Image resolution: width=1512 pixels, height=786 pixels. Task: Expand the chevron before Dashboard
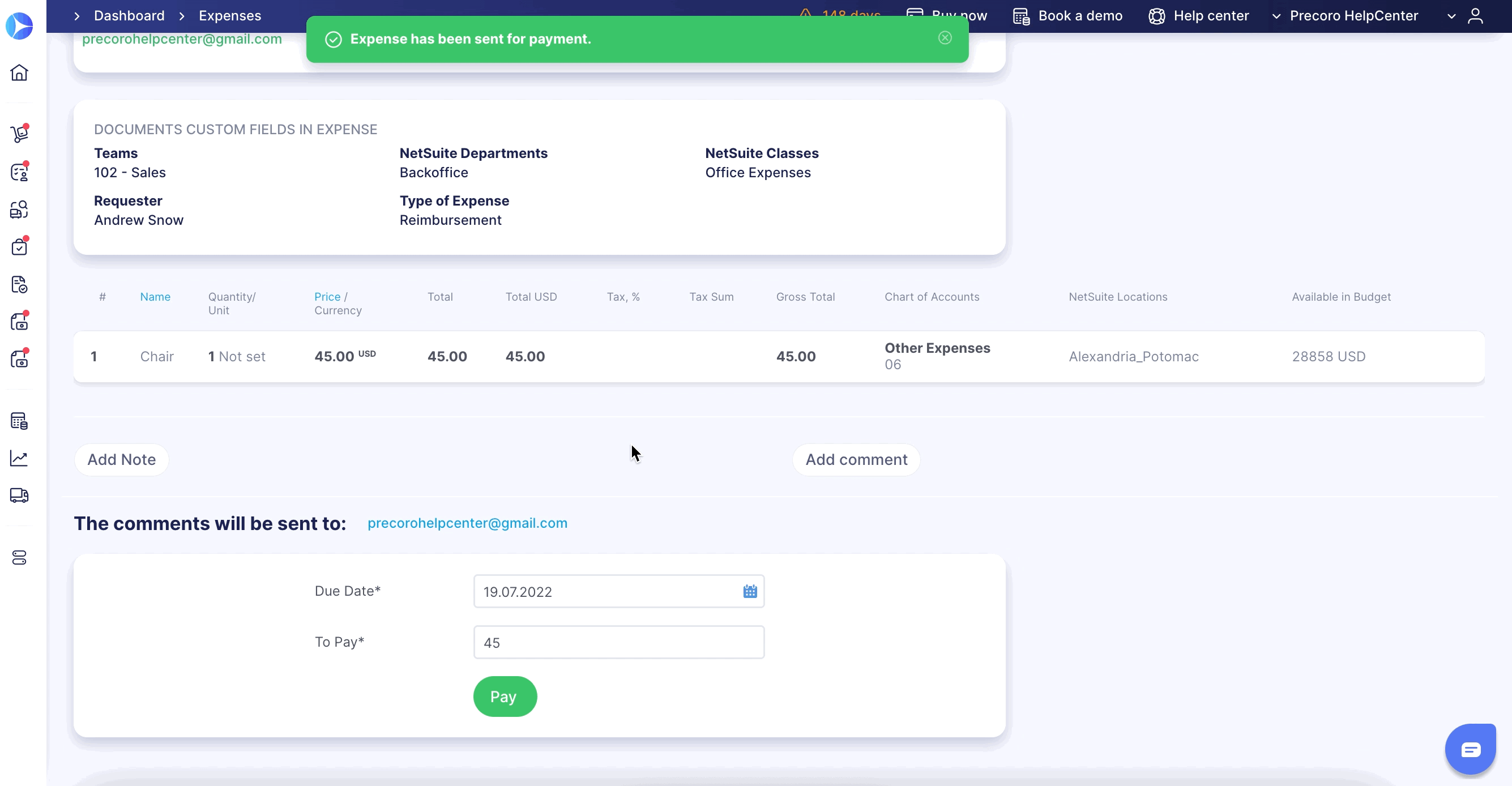76,16
